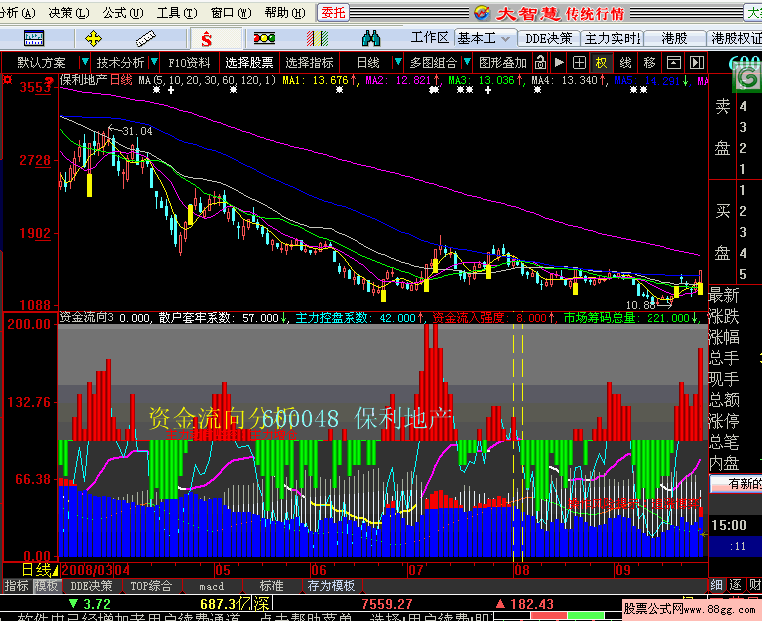Open the 决策(L) menu

[69, 13]
